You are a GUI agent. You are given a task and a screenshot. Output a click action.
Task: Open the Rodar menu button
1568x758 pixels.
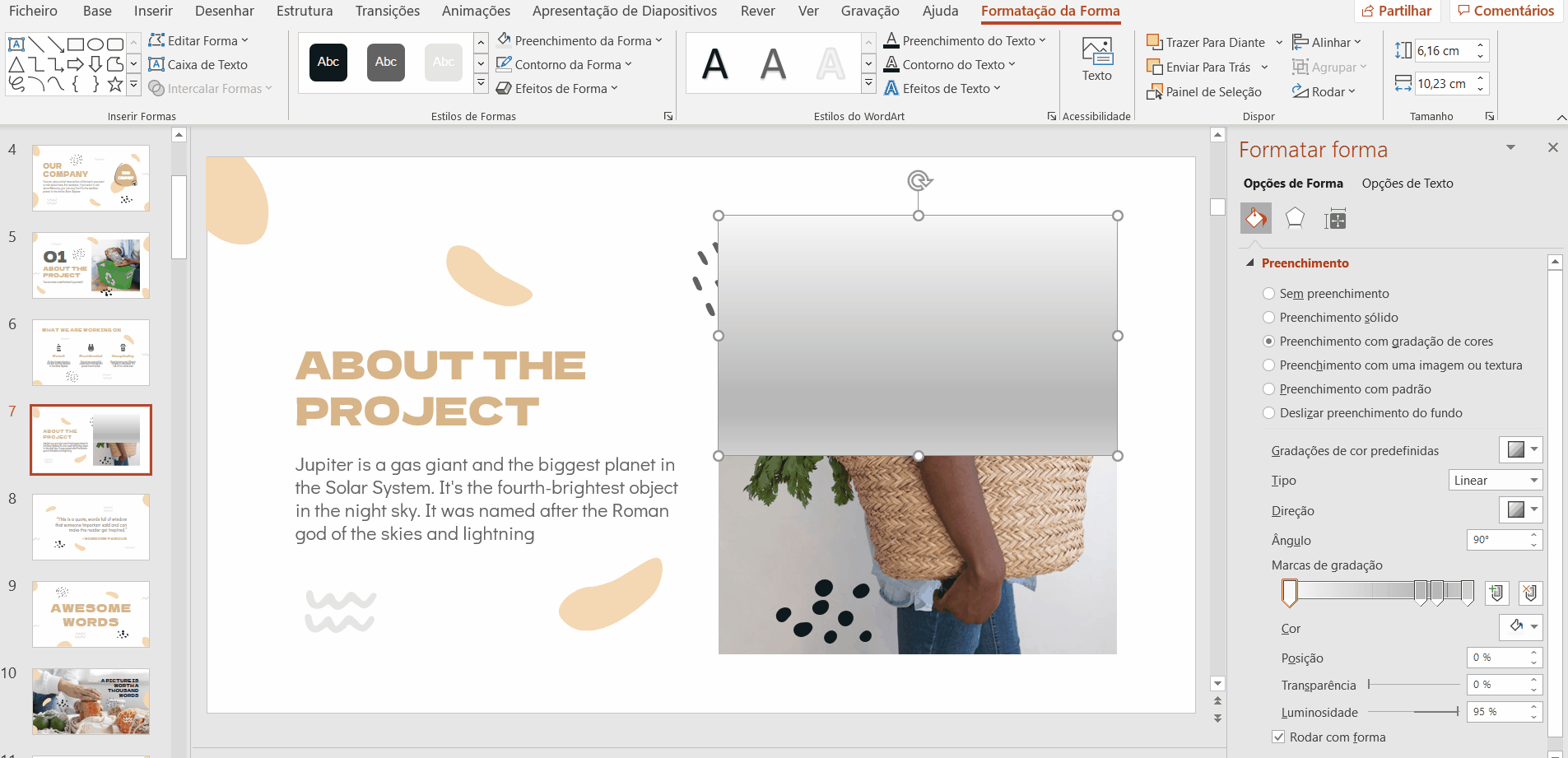pos(1324,92)
